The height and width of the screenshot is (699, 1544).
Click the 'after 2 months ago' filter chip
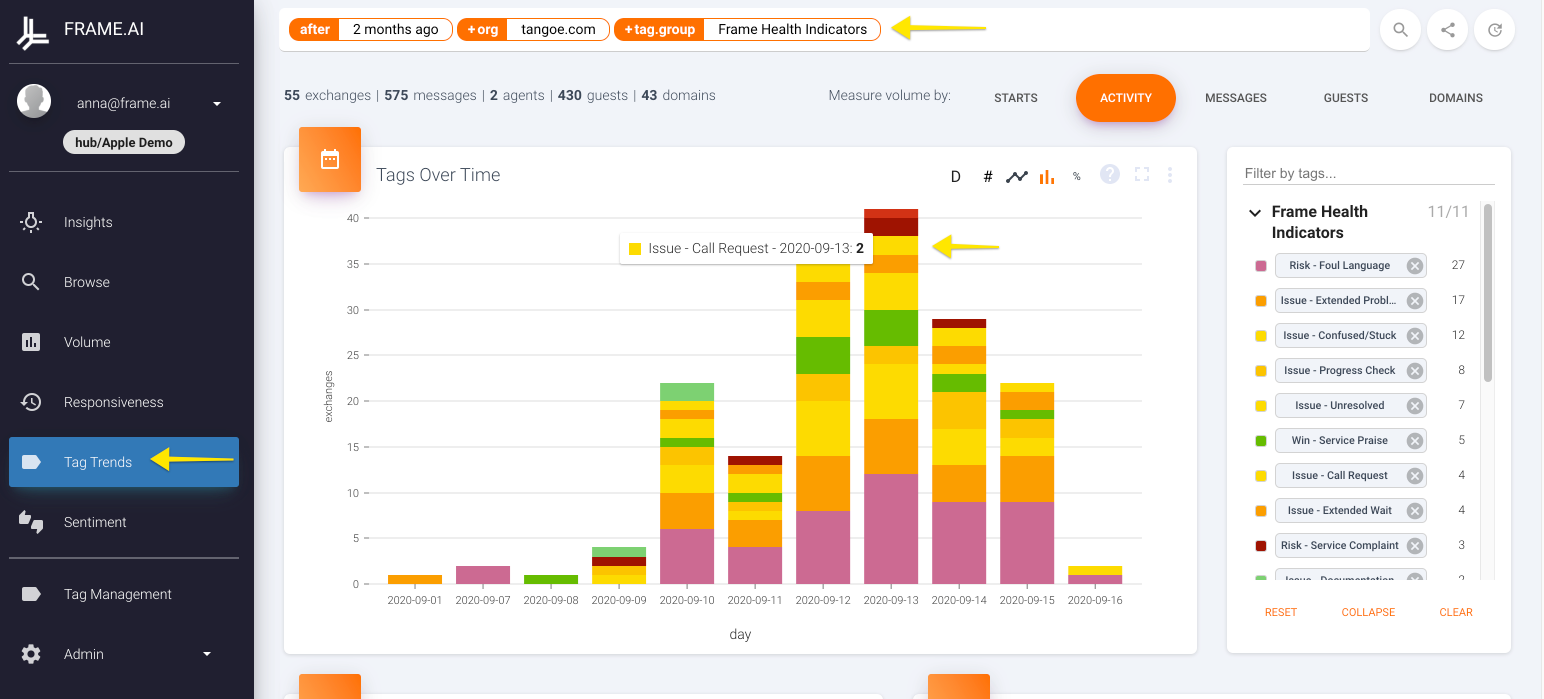[x=371, y=29]
